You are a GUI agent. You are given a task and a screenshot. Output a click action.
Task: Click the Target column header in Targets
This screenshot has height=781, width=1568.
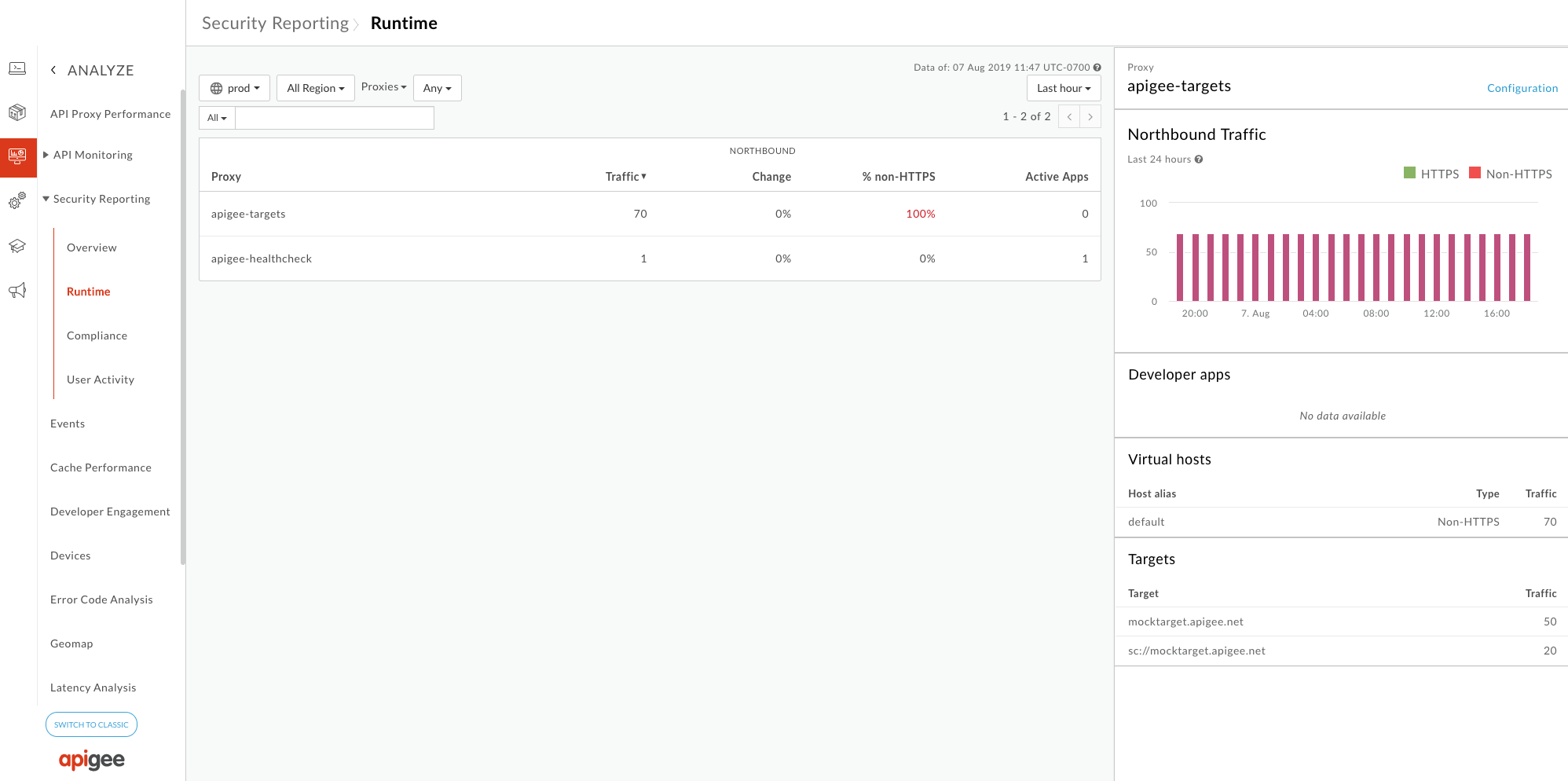pyautogui.click(x=1143, y=593)
